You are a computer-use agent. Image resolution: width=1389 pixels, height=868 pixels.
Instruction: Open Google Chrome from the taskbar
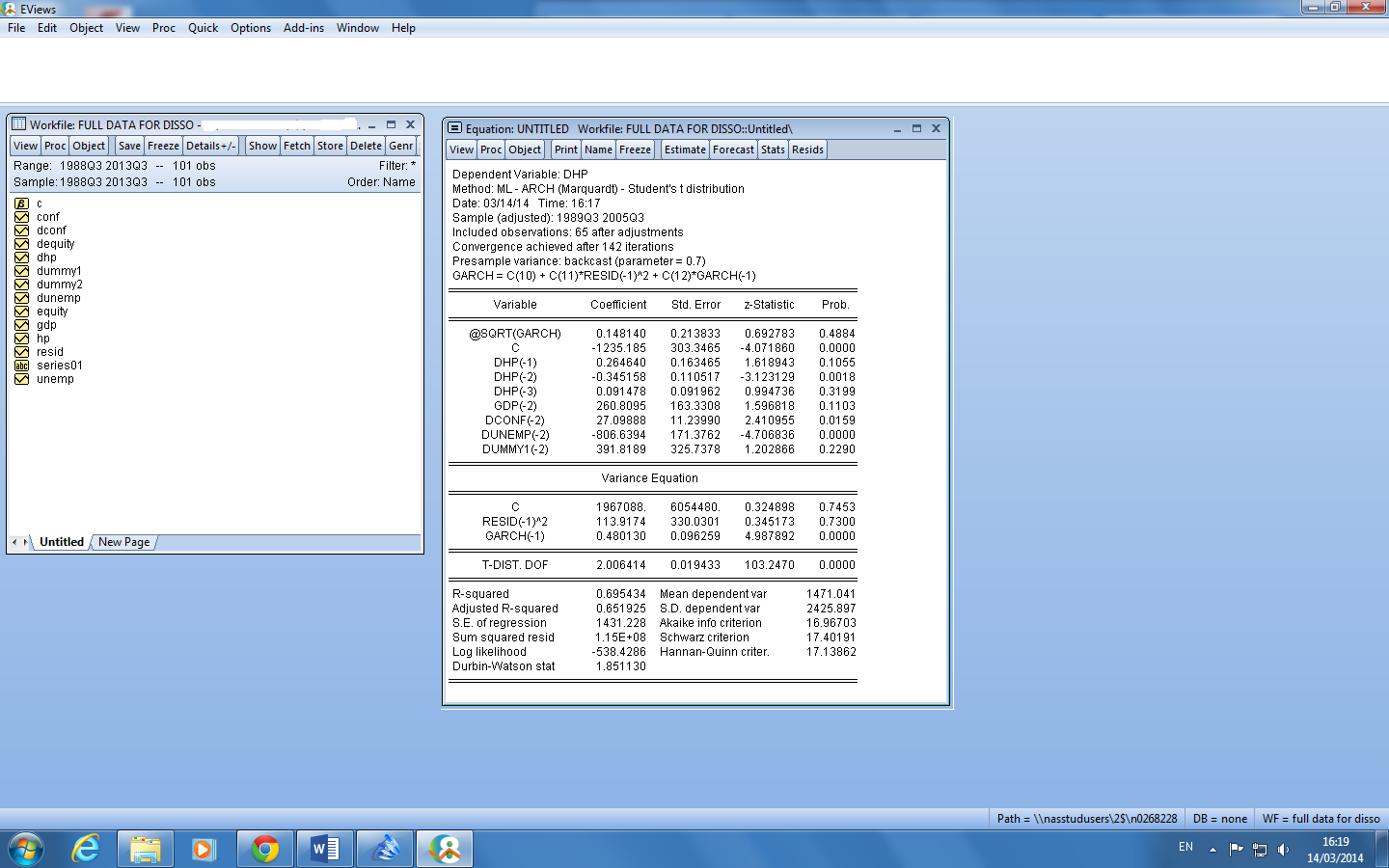(x=264, y=849)
